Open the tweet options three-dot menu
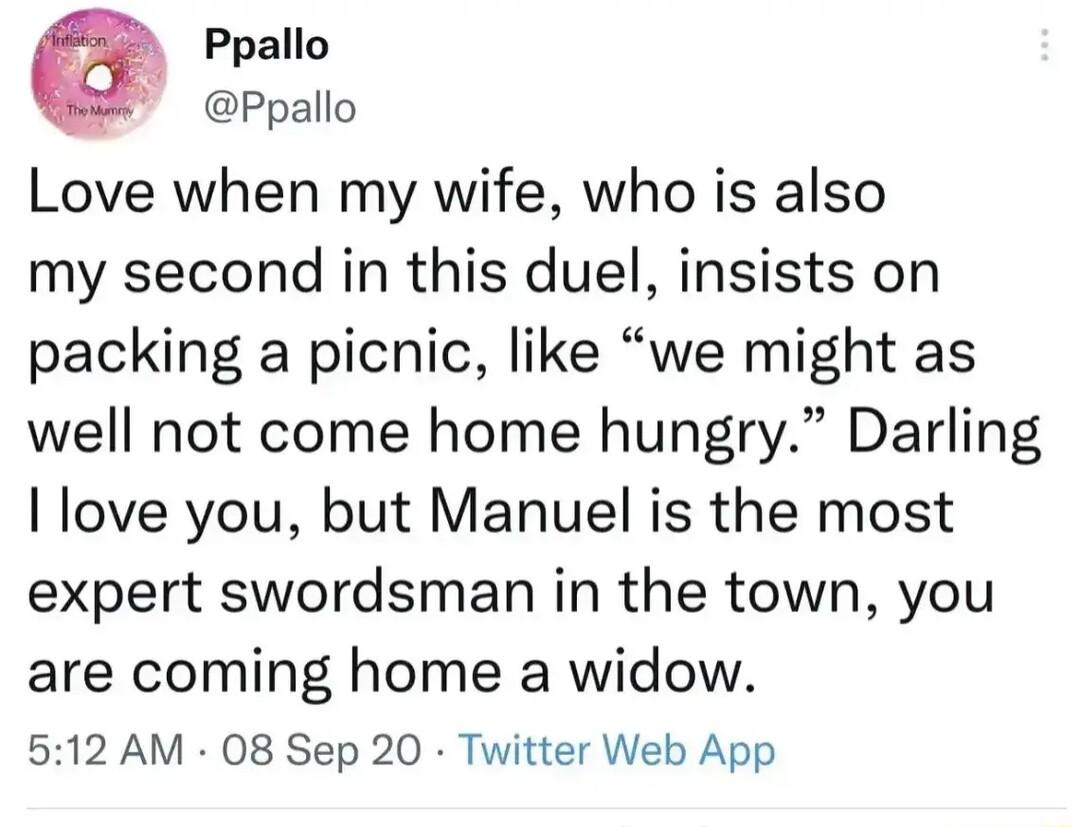The height and width of the screenshot is (827, 1080). (x=1046, y=45)
